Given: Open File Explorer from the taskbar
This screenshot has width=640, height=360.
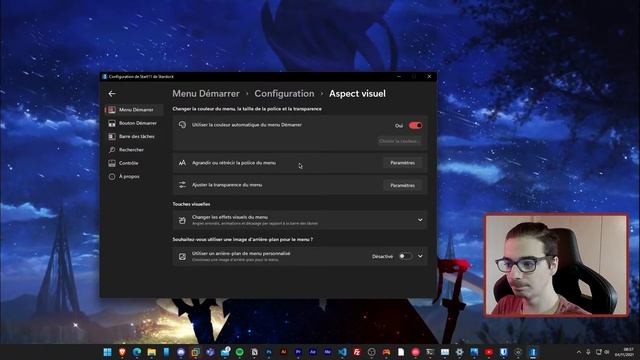Looking at the screenshot, I should [151, 352].
